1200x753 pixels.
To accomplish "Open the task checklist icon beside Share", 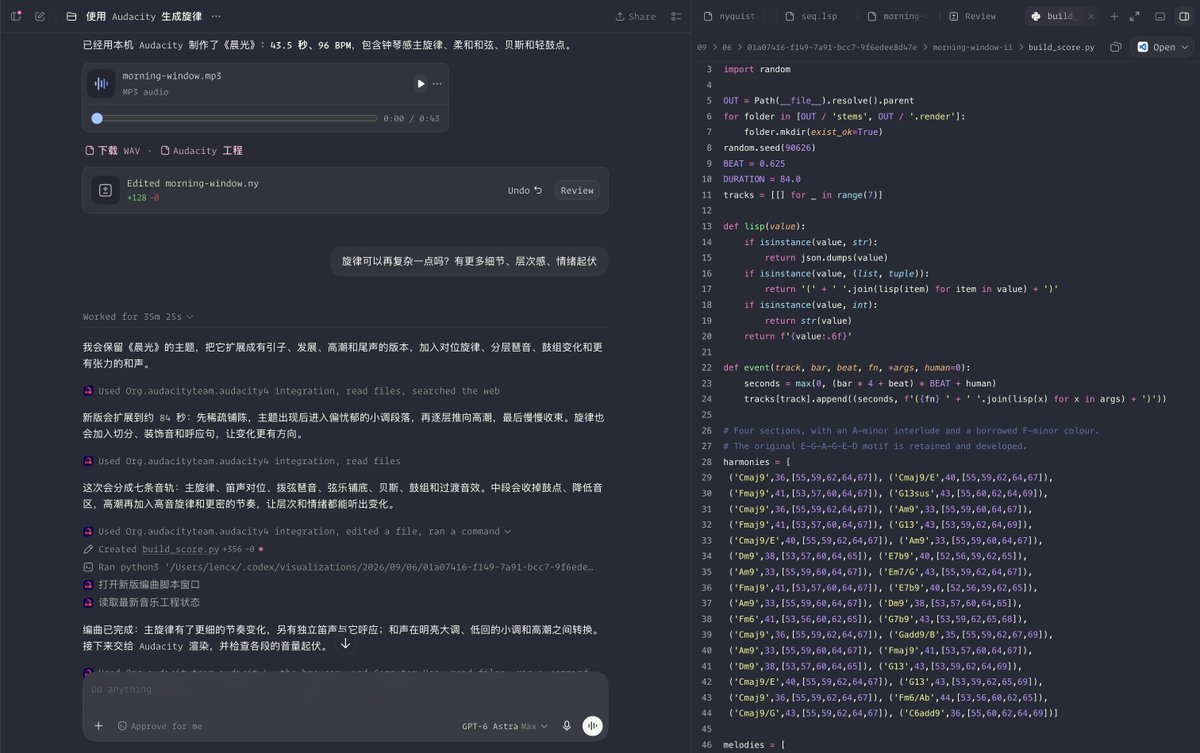I will [676, 16].
